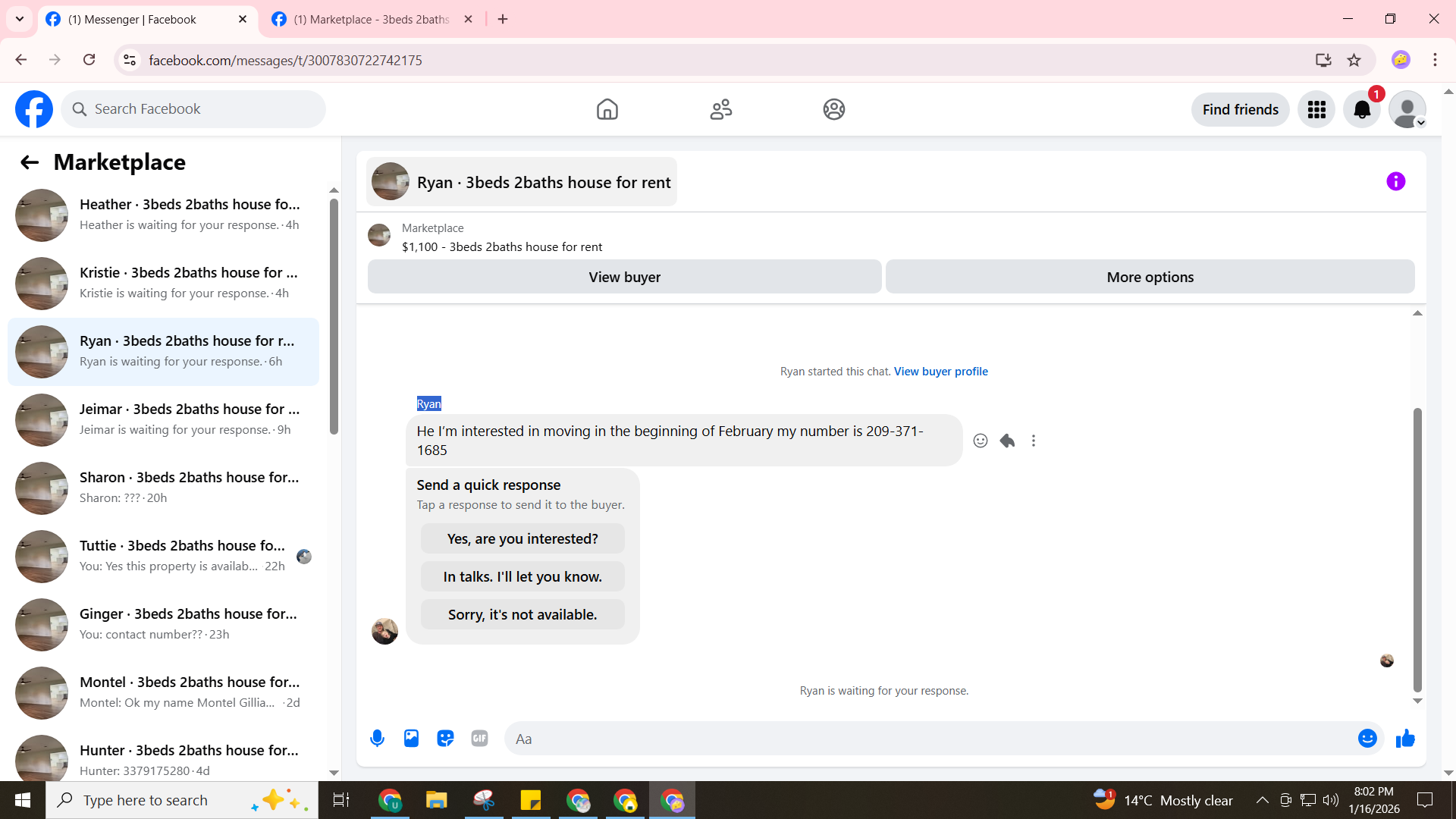The height and width of the screenshot is (819, 1456).
Task: Open emoji picker in message box
Action: pyautogui.click(x=1367, y=739)
